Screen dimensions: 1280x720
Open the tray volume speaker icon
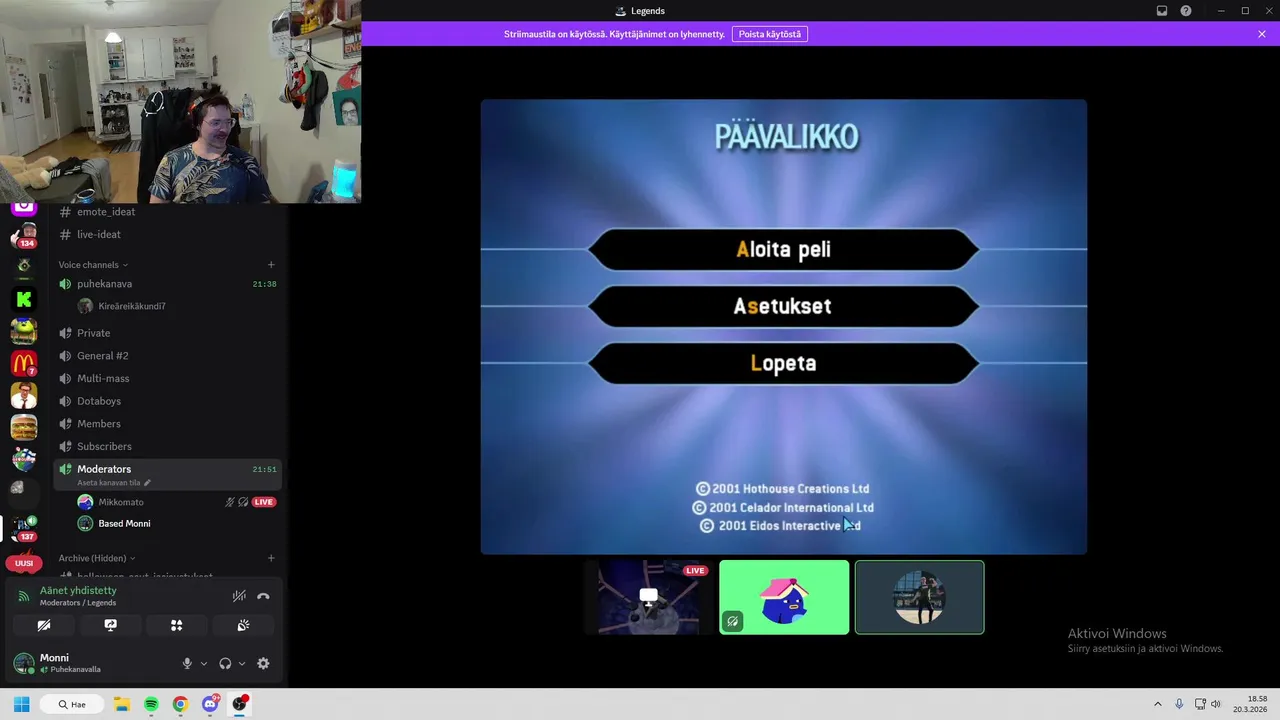(1216, 704)
